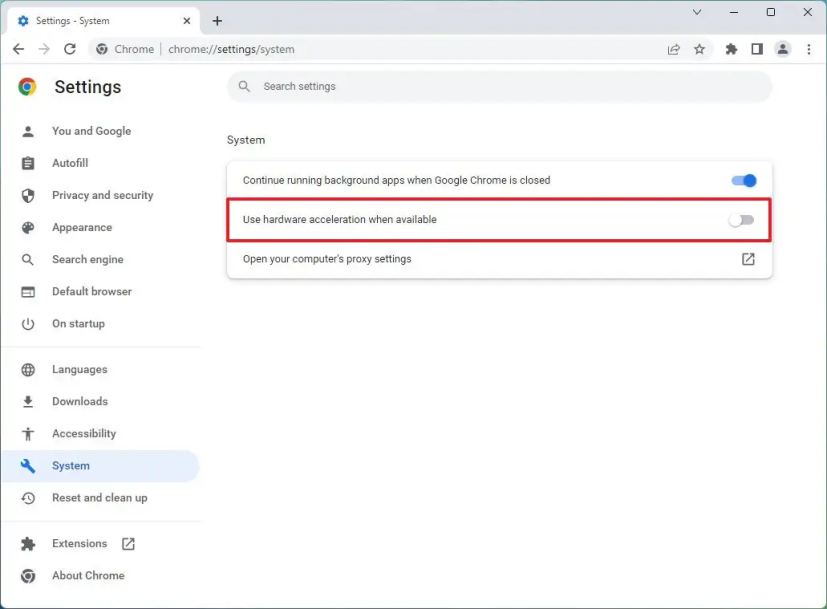Click the shield icon beside Privacy and security
The width and height of the screenshot is (827, 609).
point(28,196)
